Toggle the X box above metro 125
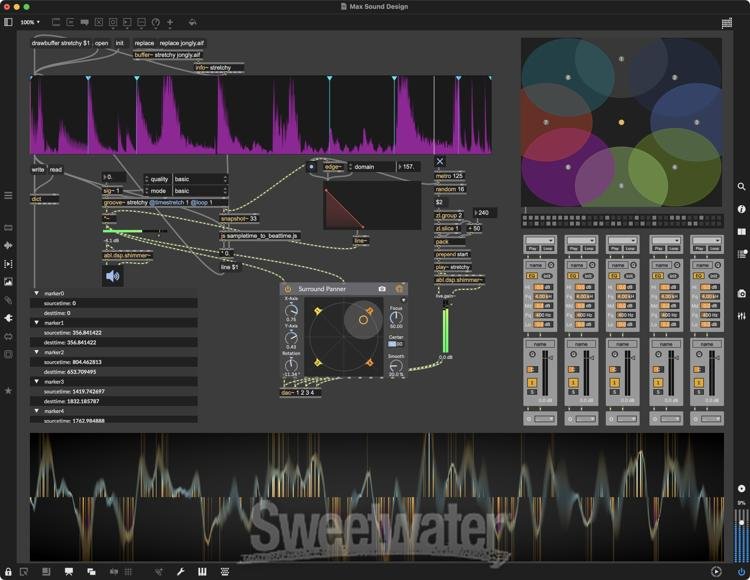750x580 pixels. tap(440, 161)
